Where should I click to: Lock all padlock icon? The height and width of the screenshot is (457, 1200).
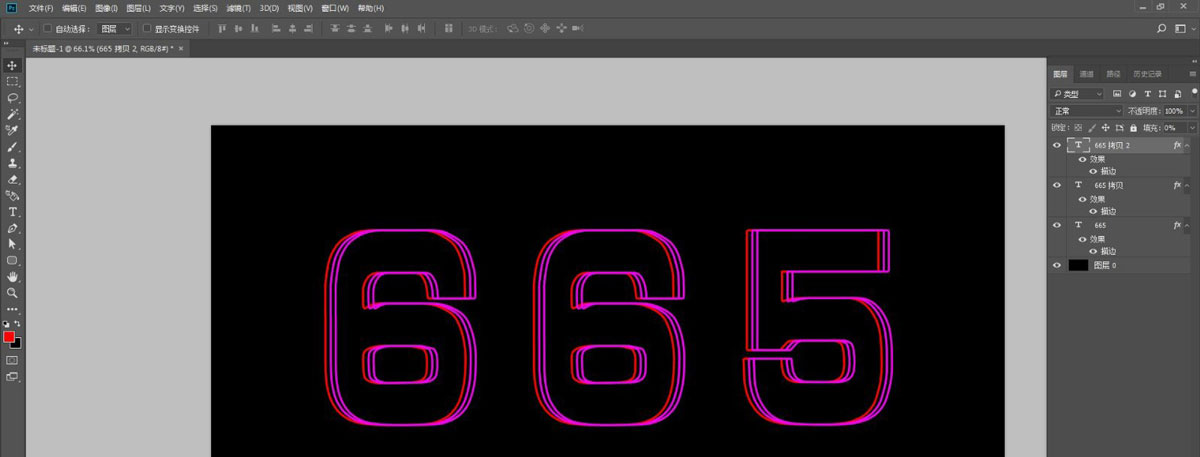tap(1132, 128)
